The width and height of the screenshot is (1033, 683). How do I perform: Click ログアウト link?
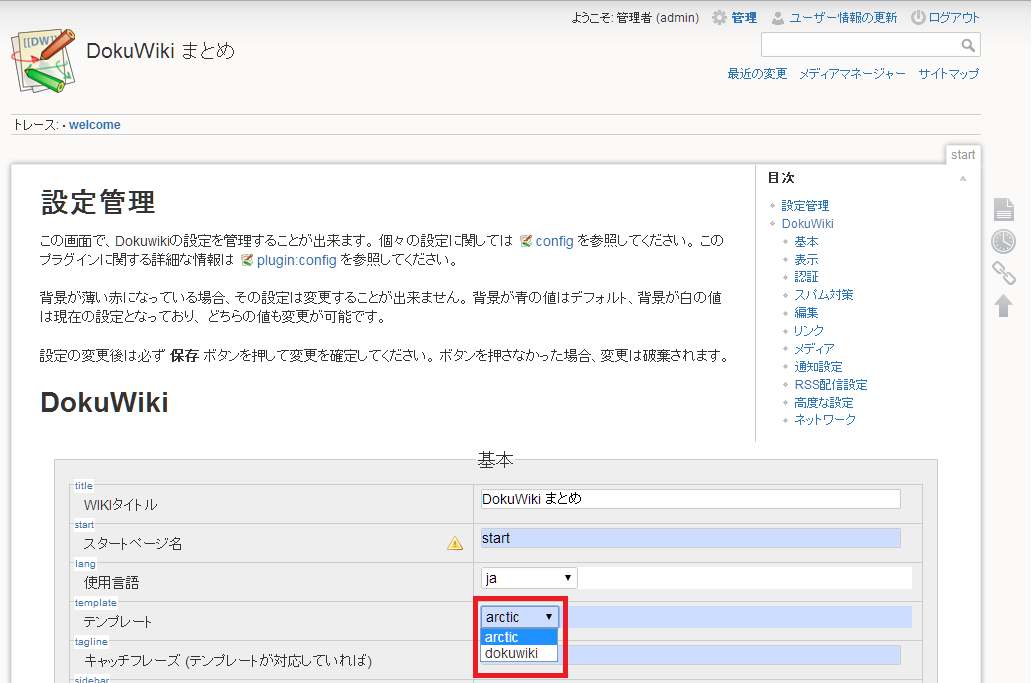pos(954,18)
